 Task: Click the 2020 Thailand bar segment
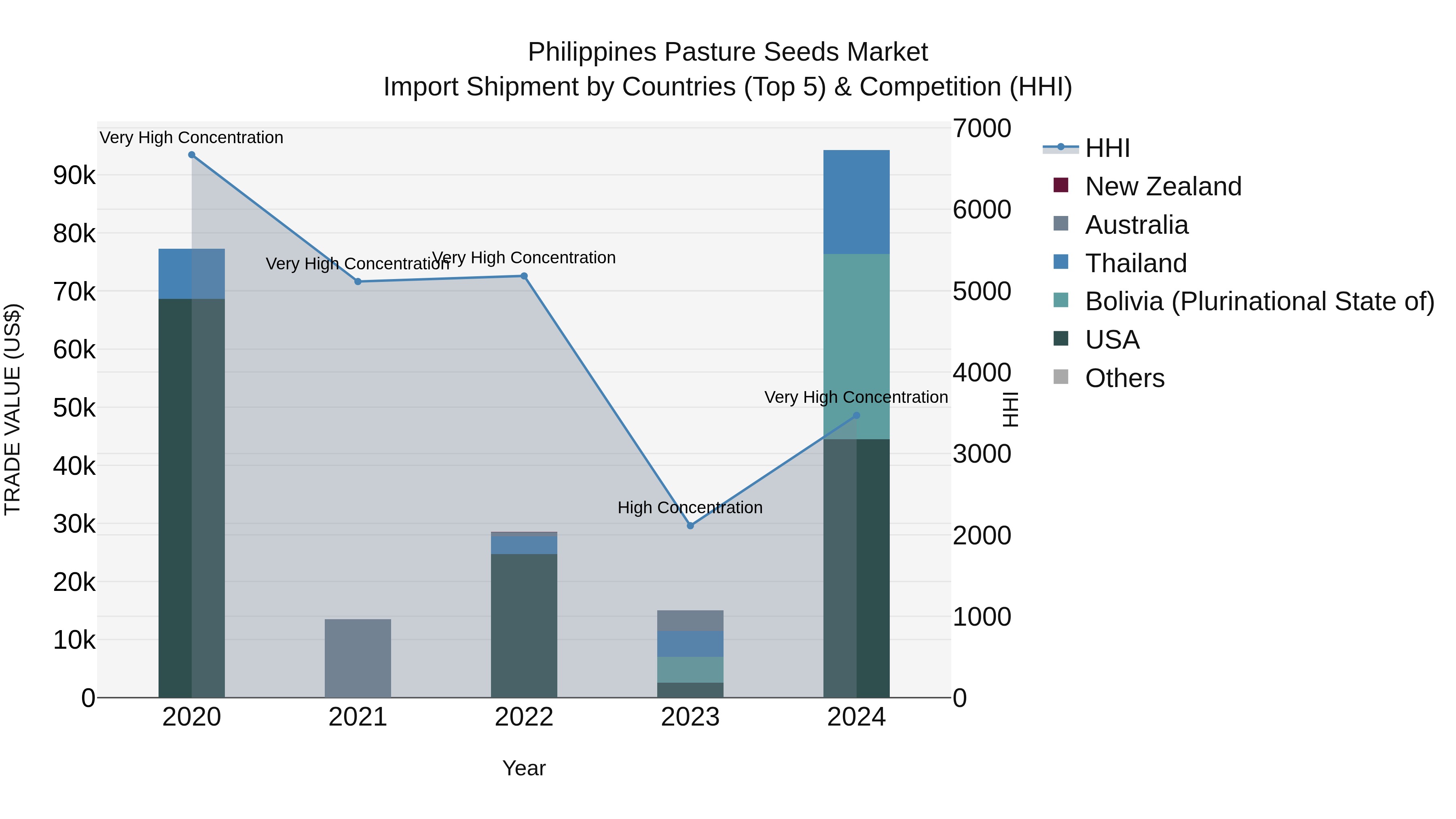(192, 274)
